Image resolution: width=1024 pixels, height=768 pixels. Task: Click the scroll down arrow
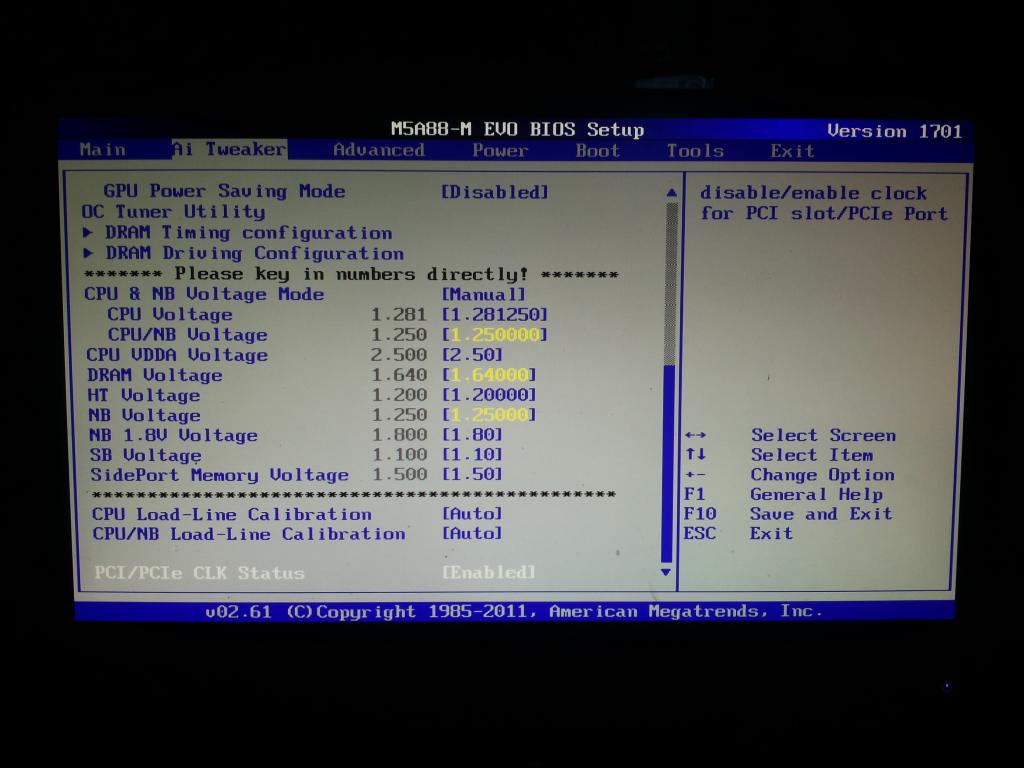(666, 572)
